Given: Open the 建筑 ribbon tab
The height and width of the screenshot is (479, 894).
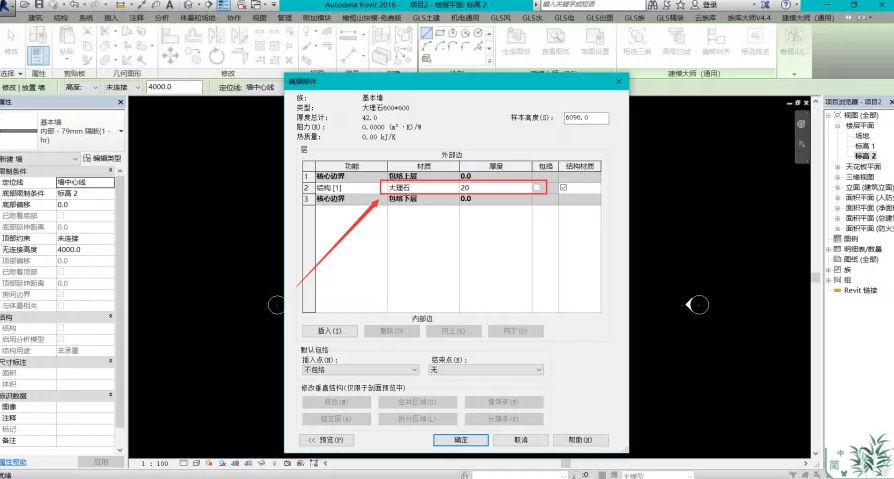Looking at the screenshot, I should 35,18.
